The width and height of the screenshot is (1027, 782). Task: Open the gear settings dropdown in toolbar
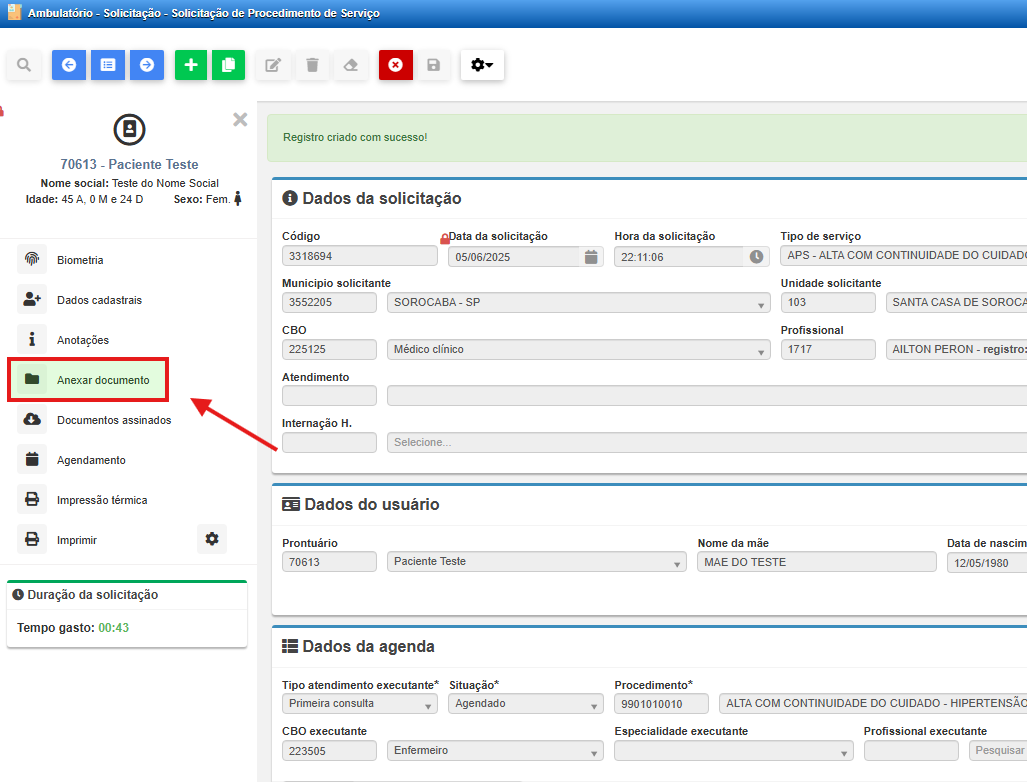click(x=482, y=65)
